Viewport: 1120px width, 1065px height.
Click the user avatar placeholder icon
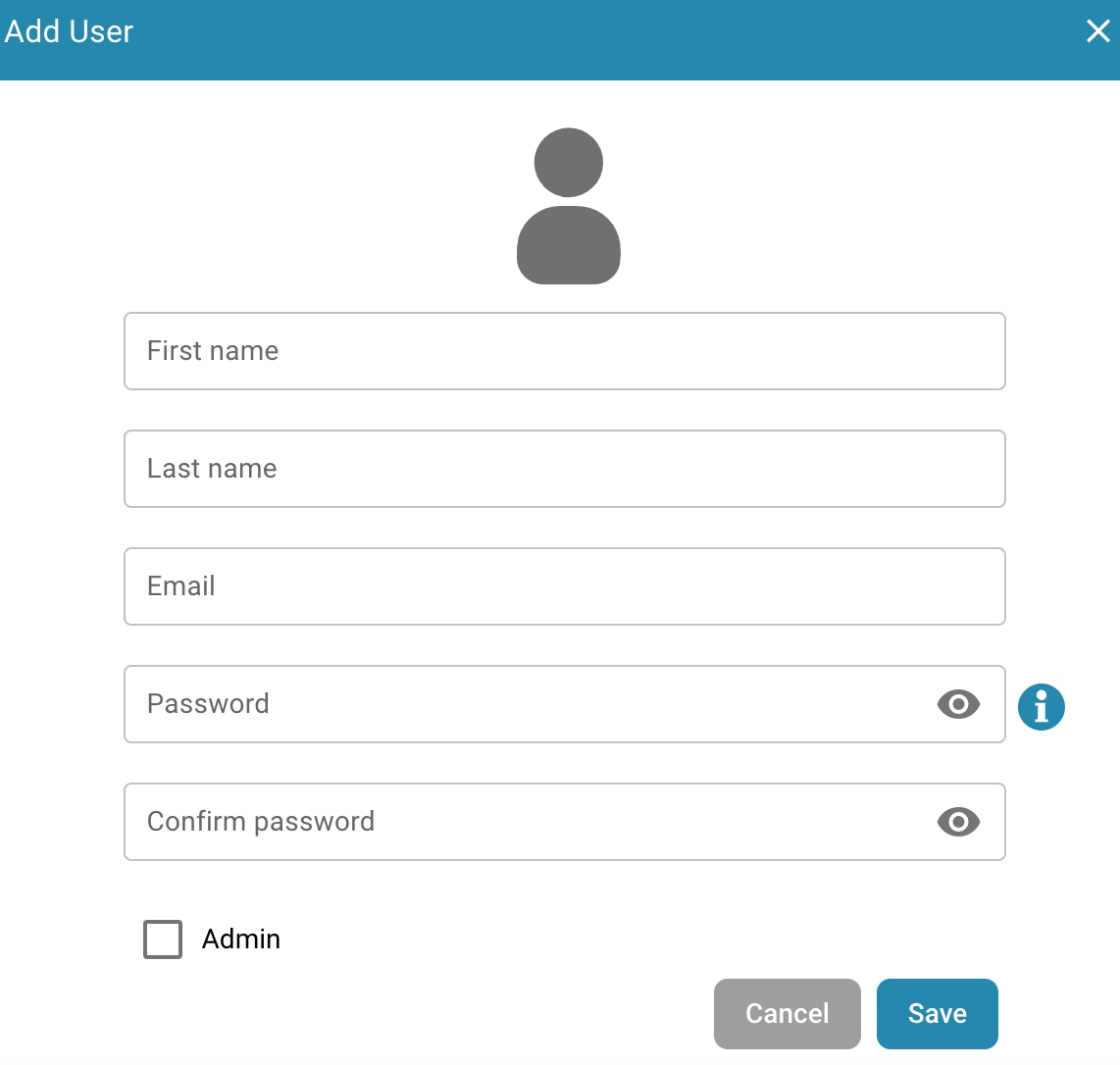tap(569, 206)
